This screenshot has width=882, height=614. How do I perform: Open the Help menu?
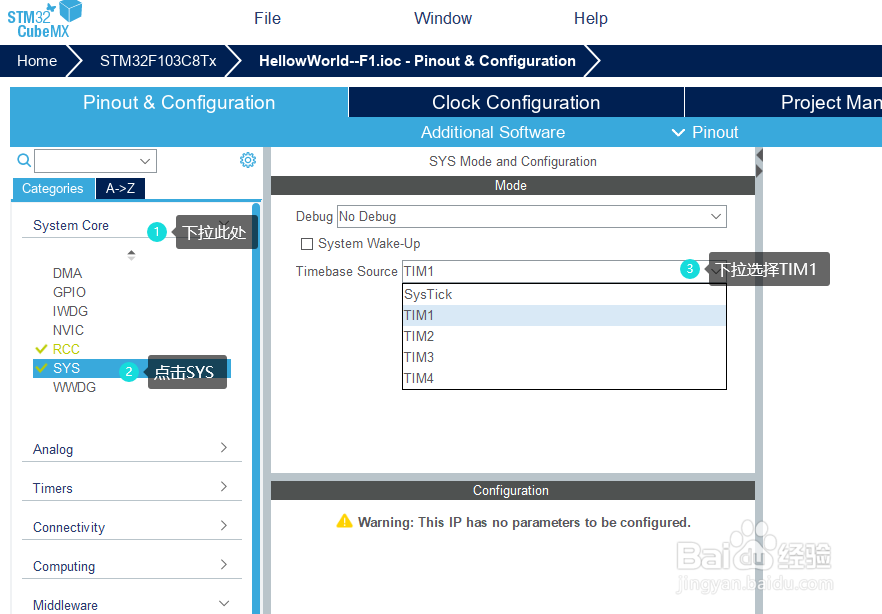pos(591,18)
